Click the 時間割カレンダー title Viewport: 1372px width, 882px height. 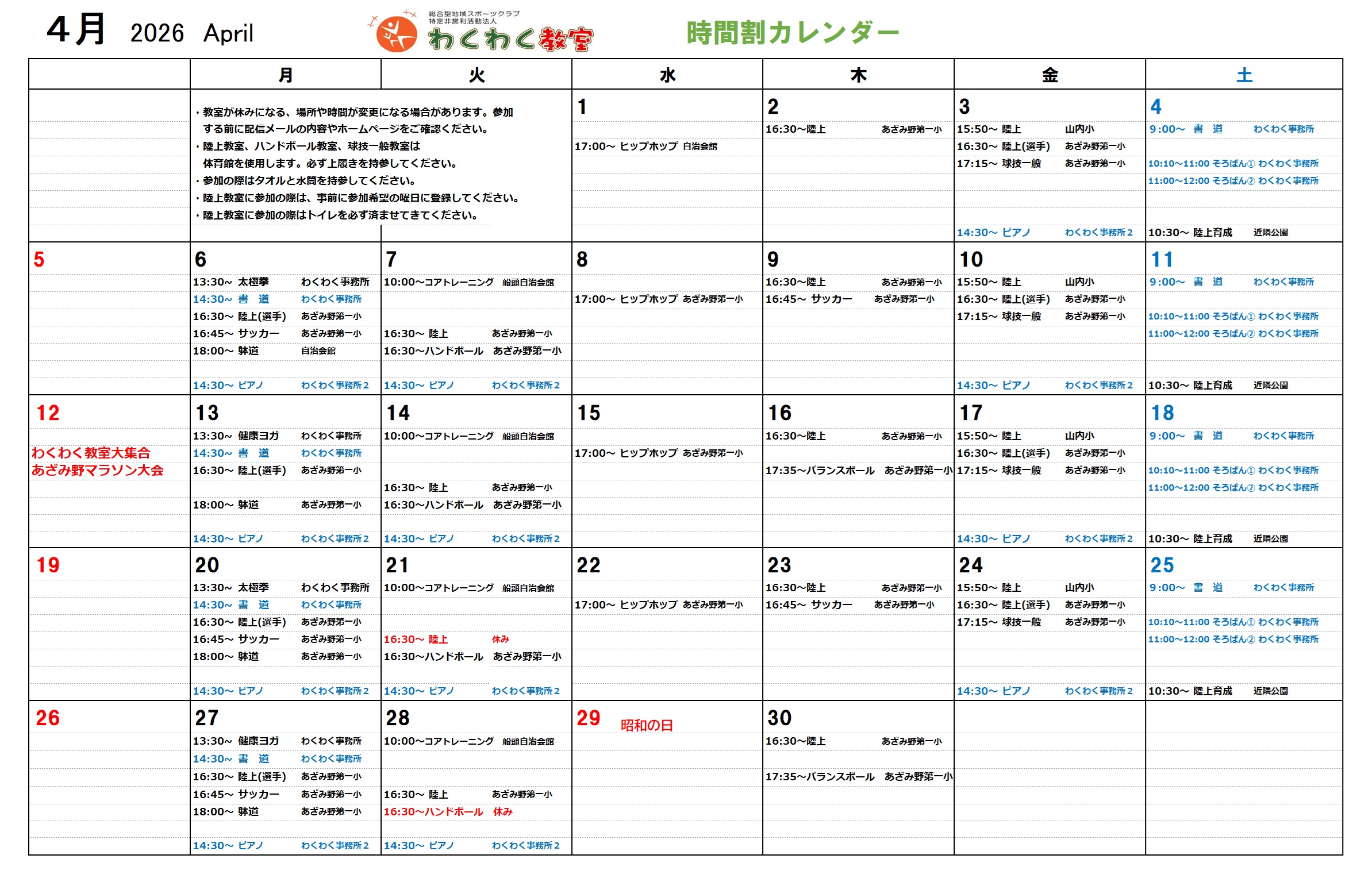tap(792, 33)
